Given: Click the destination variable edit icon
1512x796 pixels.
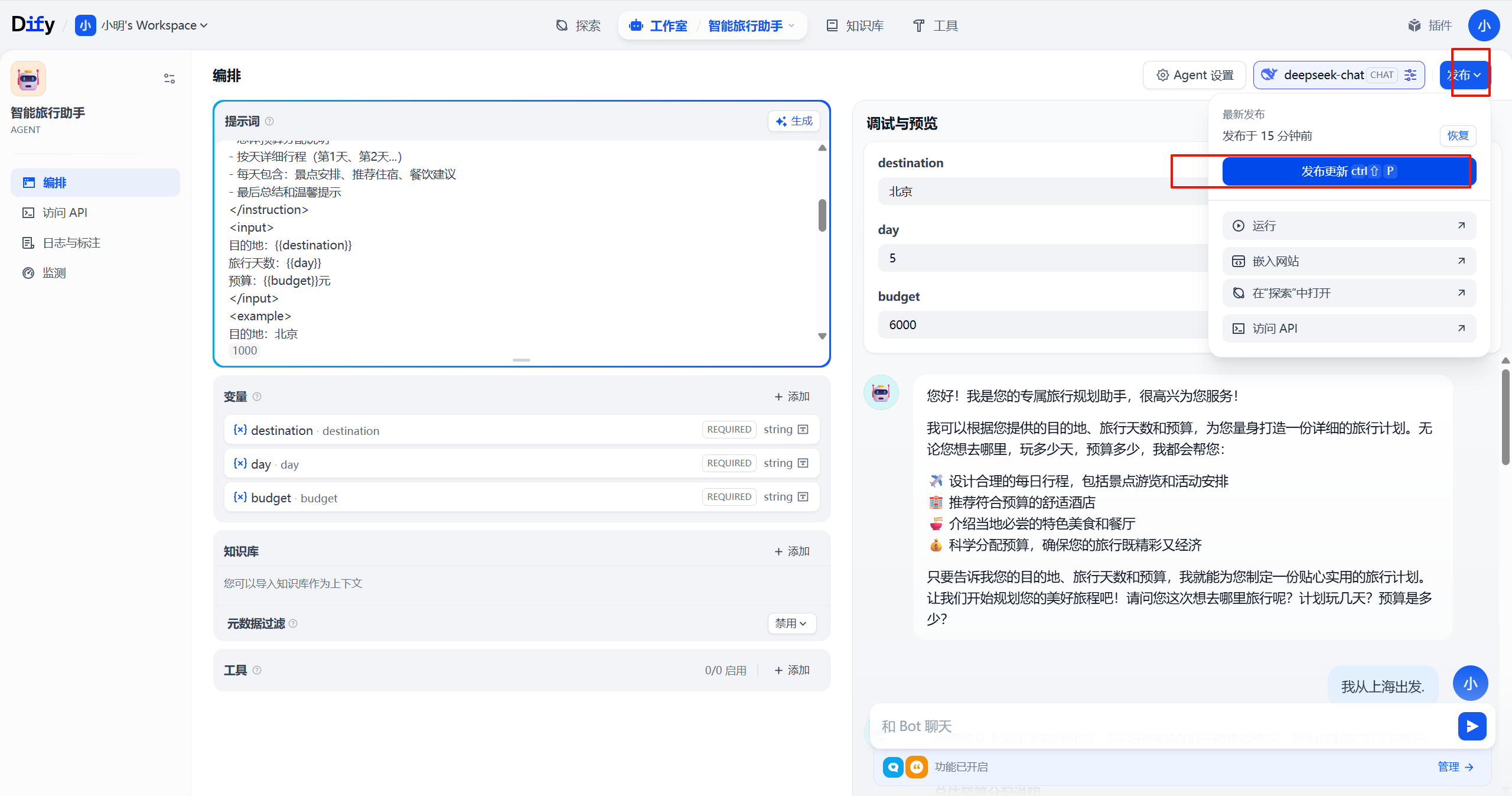Looking at the screenshot, I should [x=803, y=430].
